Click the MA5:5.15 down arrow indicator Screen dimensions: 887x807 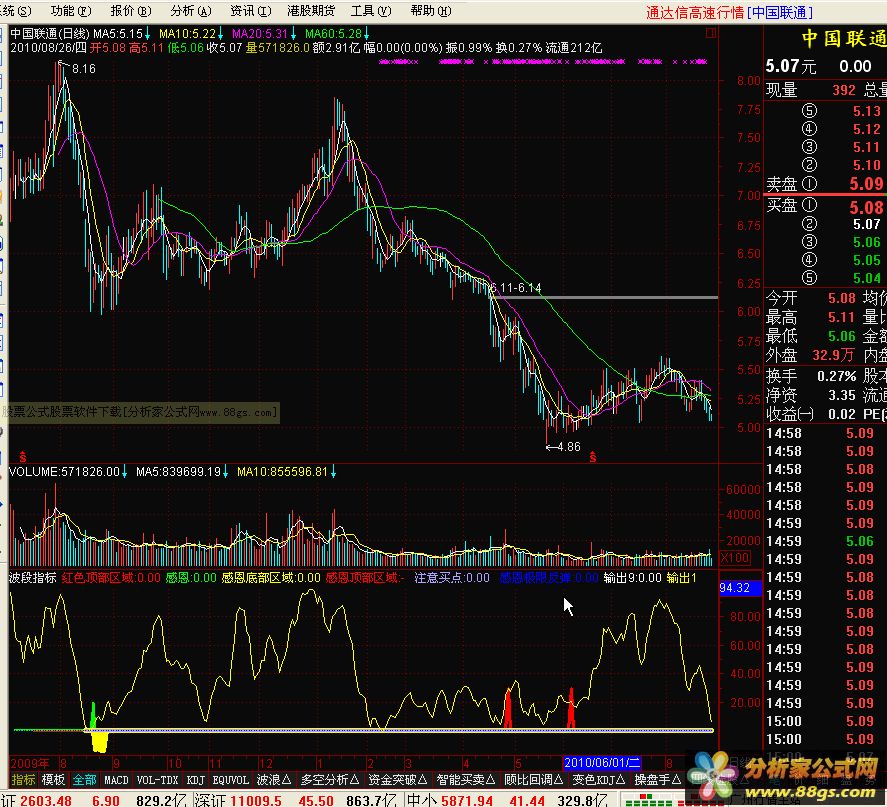point(147,33)
